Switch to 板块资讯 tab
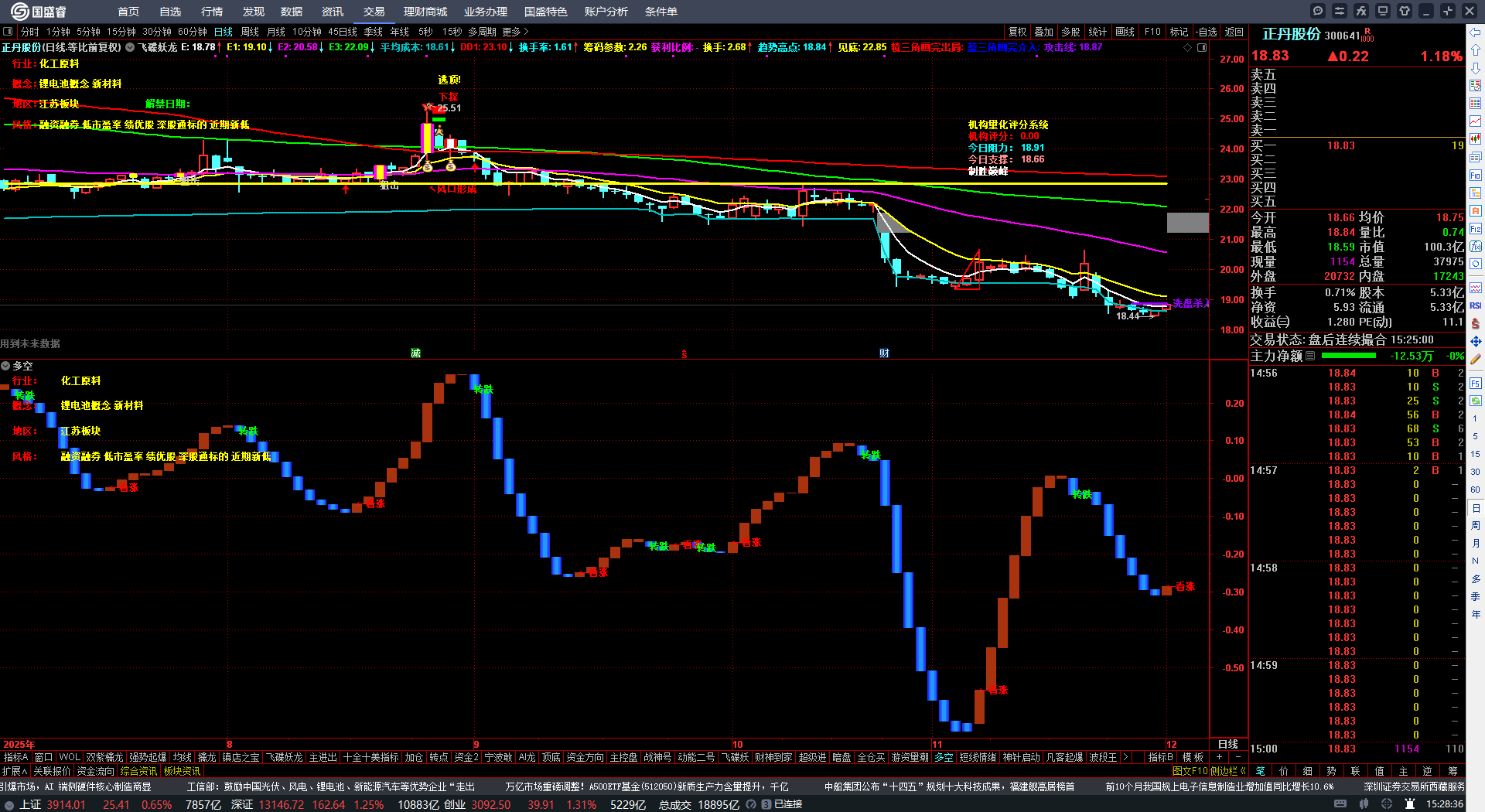Image resolution: width=1485 pixels, height=812 pixels. click(182, 771)
